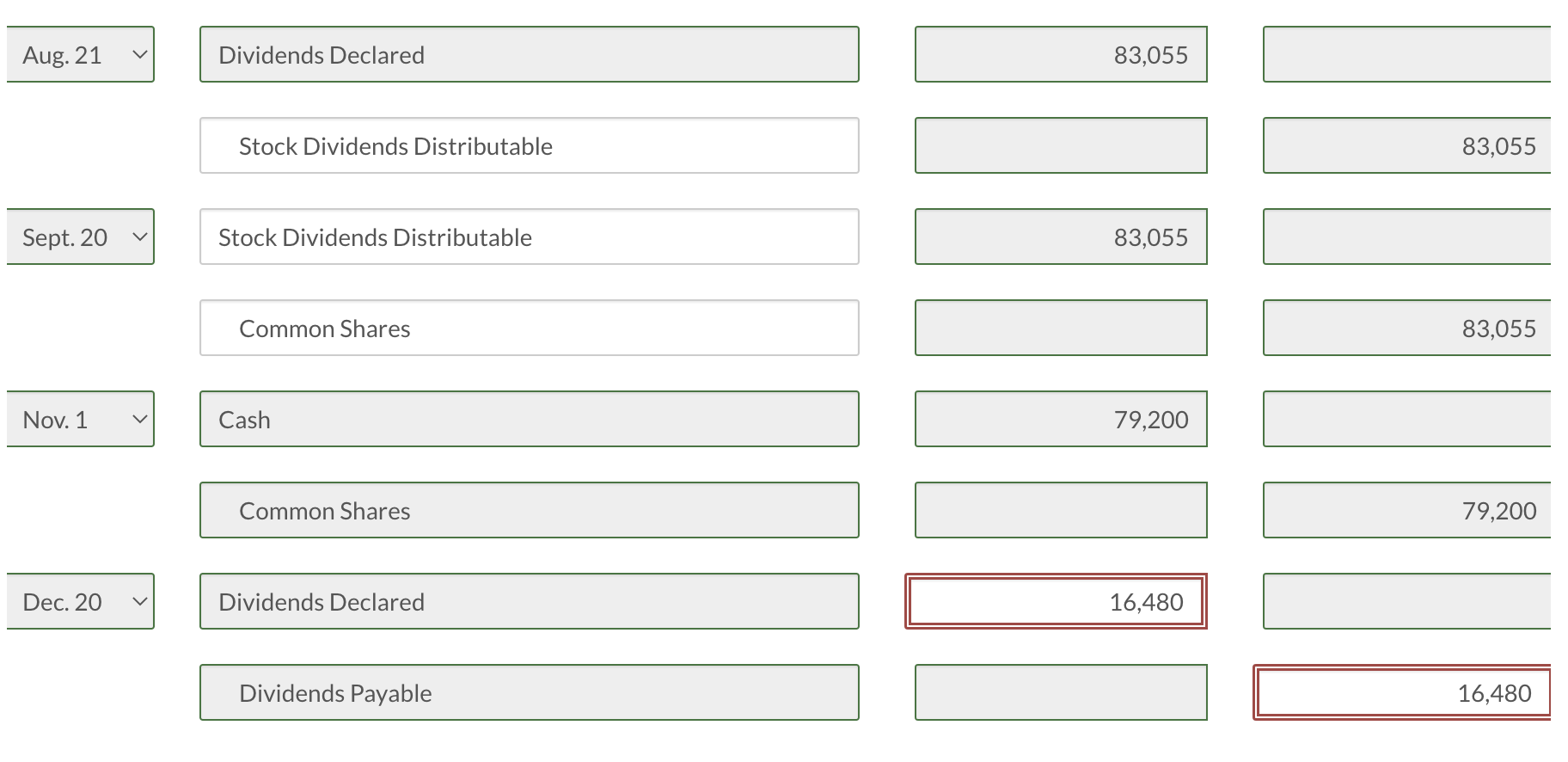Click the Dec. 20 Dividends Declared account field

(x=530, y=601)
